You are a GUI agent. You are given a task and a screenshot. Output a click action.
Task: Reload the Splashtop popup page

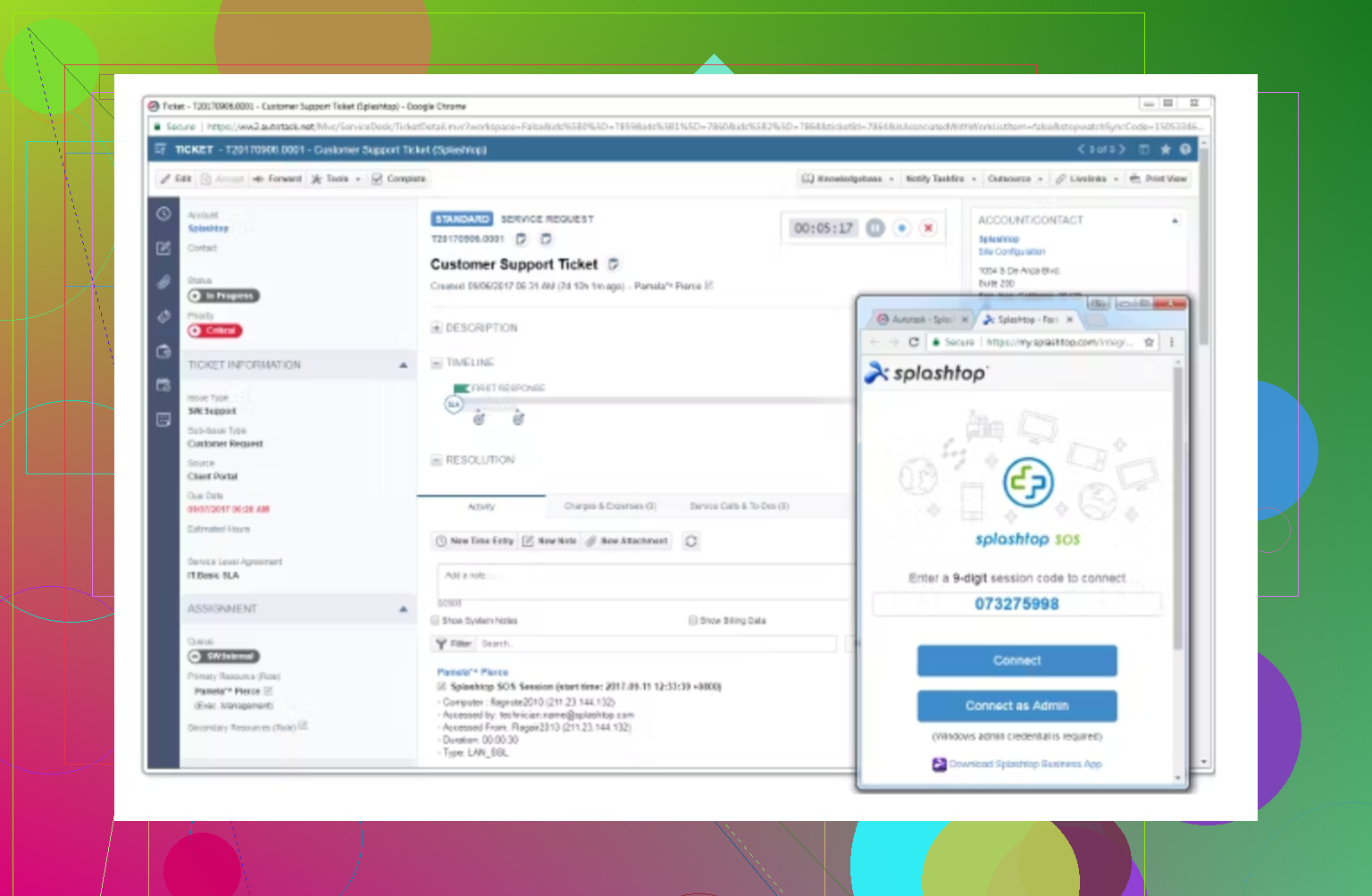coord(914,342)
